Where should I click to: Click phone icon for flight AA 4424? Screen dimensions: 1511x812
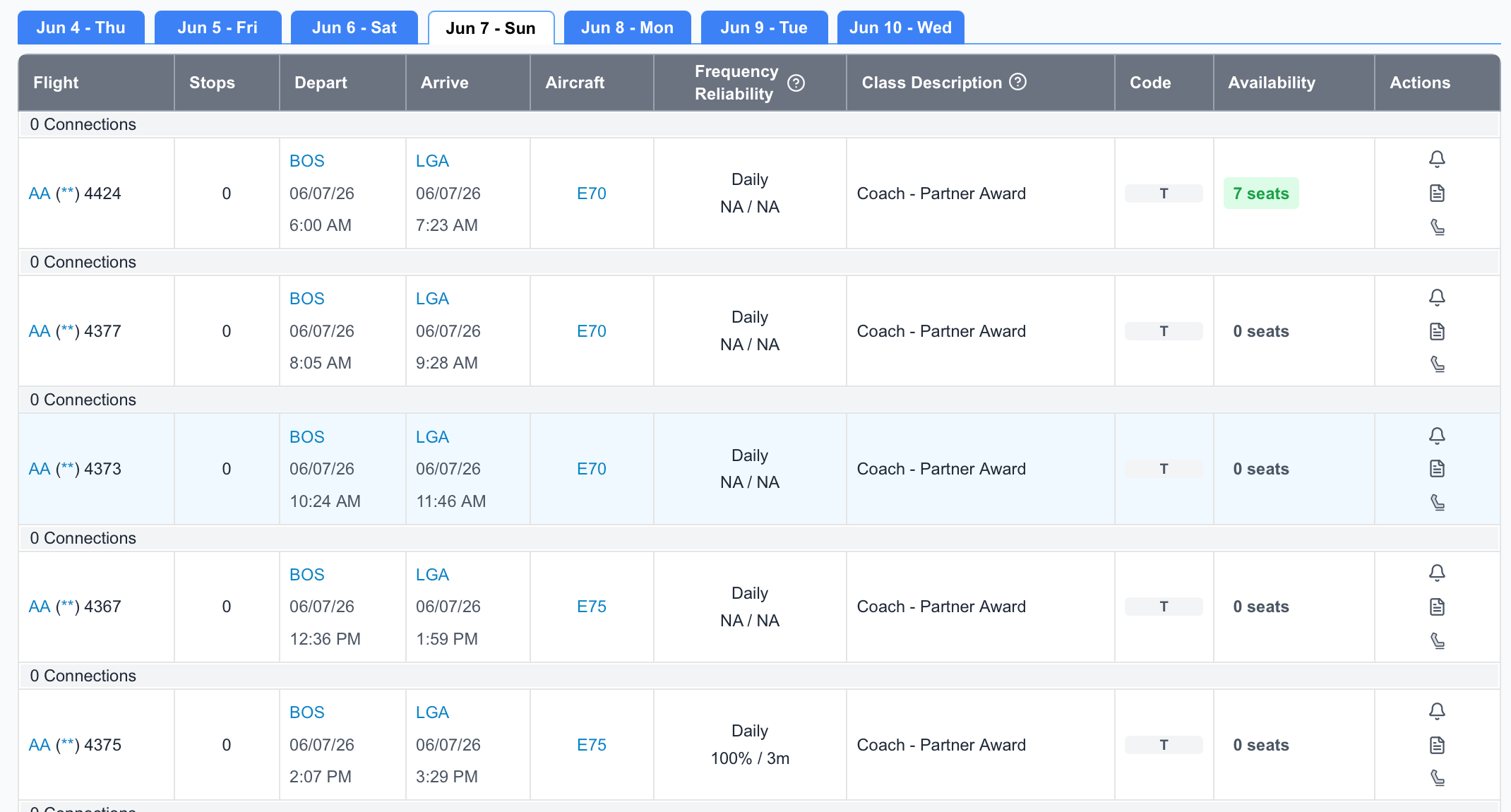pyautogui.click(x=1437, y=227)
